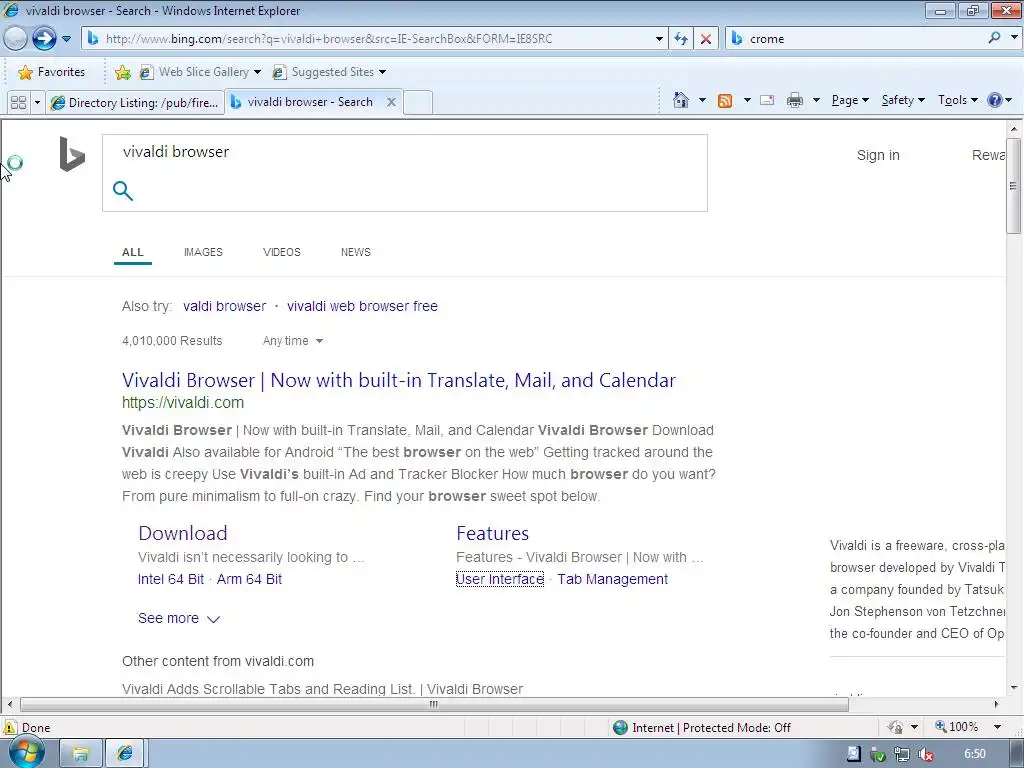Open the Safety menu
This screenshot has height=768, width=1024.
pyautogui.click(x=903, y=100)
